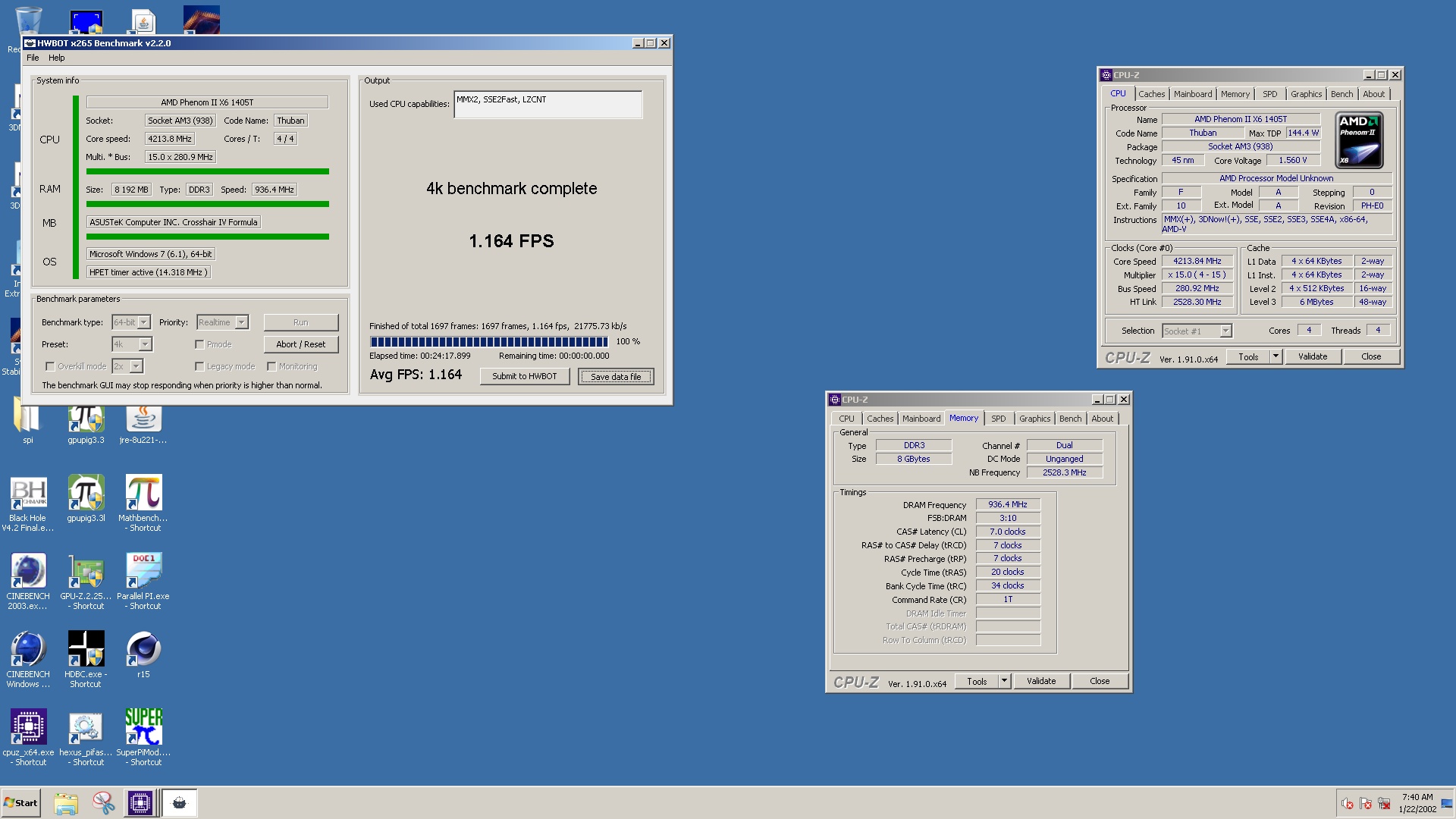Switch to CPU tab in lower CPU-Z
Viewport: 1456px width, 819px height.
pos(846,419)
